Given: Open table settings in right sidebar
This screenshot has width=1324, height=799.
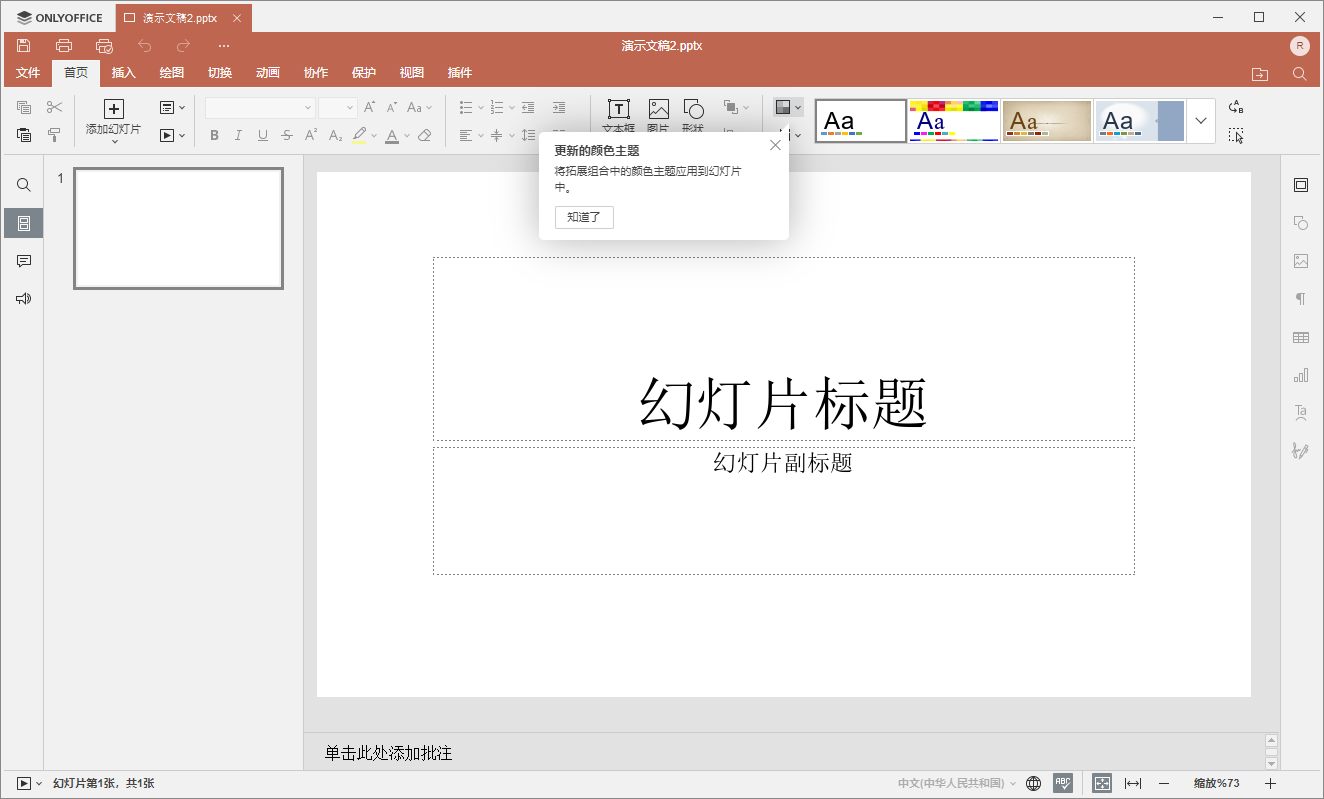Looking at the screenshot, I should (x=1300, y=338).
